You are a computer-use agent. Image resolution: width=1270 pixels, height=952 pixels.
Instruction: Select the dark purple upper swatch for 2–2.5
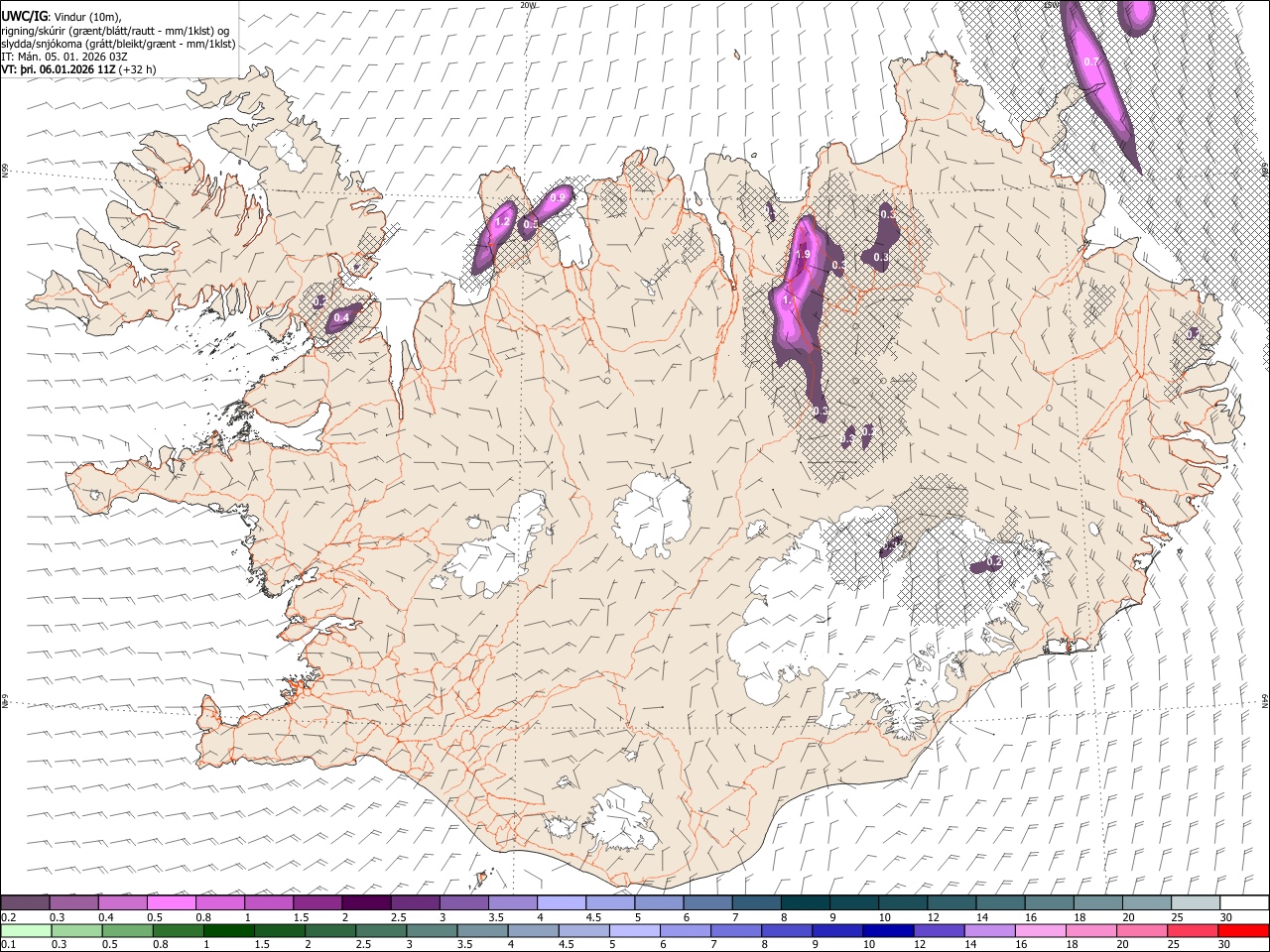coord(366,902)
